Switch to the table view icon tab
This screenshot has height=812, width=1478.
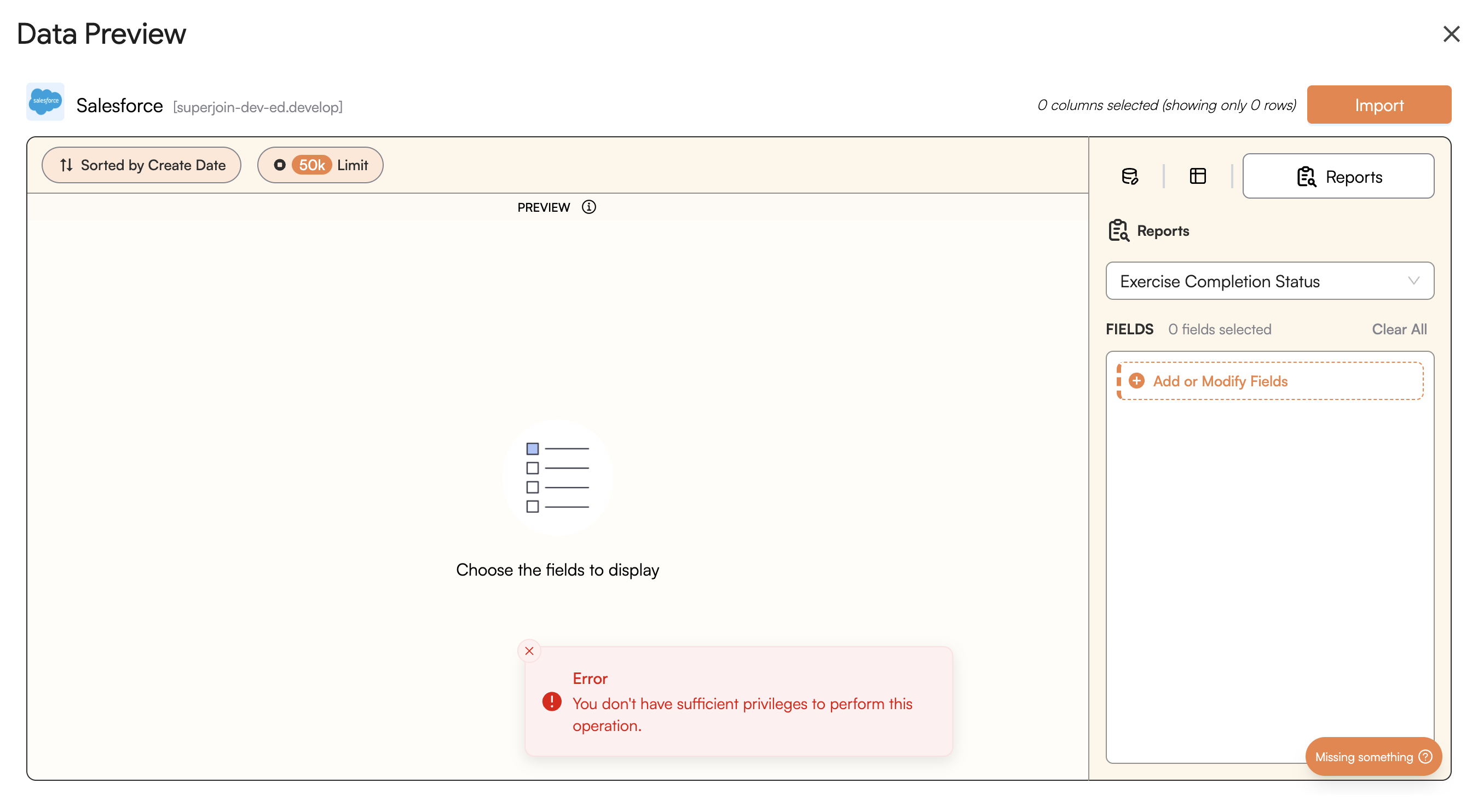tap(1197, 176)
